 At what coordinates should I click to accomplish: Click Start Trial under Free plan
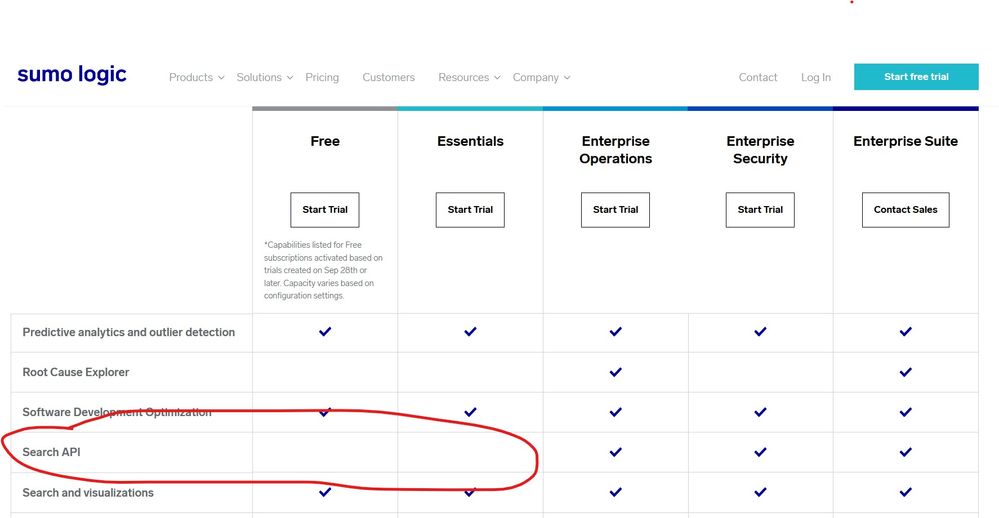(x=325, y=210)
